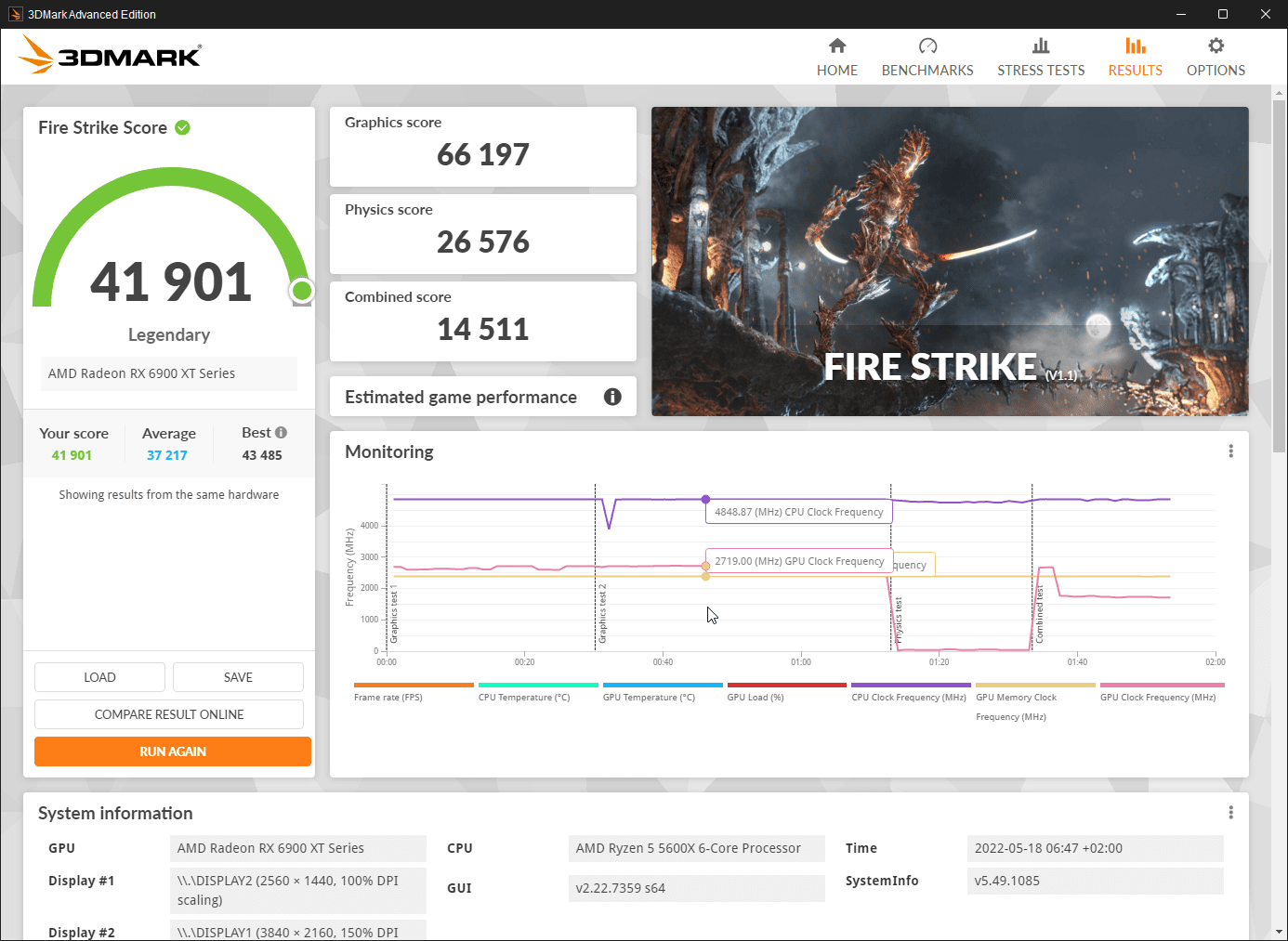Minimize the 3DMark window
1288x941 pixels.
[x=1181, y=14]
